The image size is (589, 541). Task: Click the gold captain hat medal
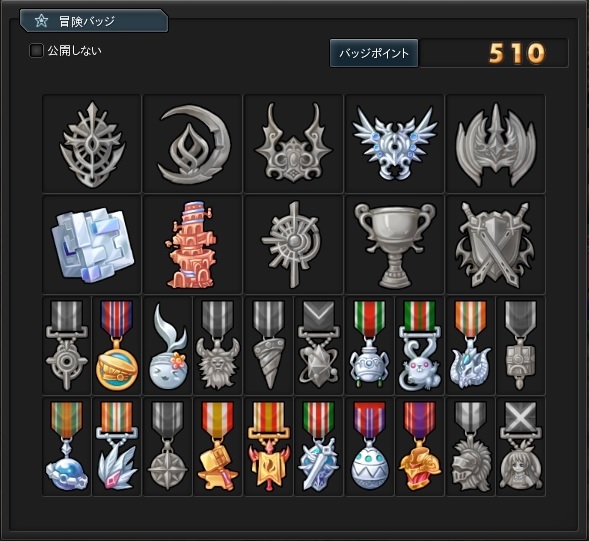117,345
